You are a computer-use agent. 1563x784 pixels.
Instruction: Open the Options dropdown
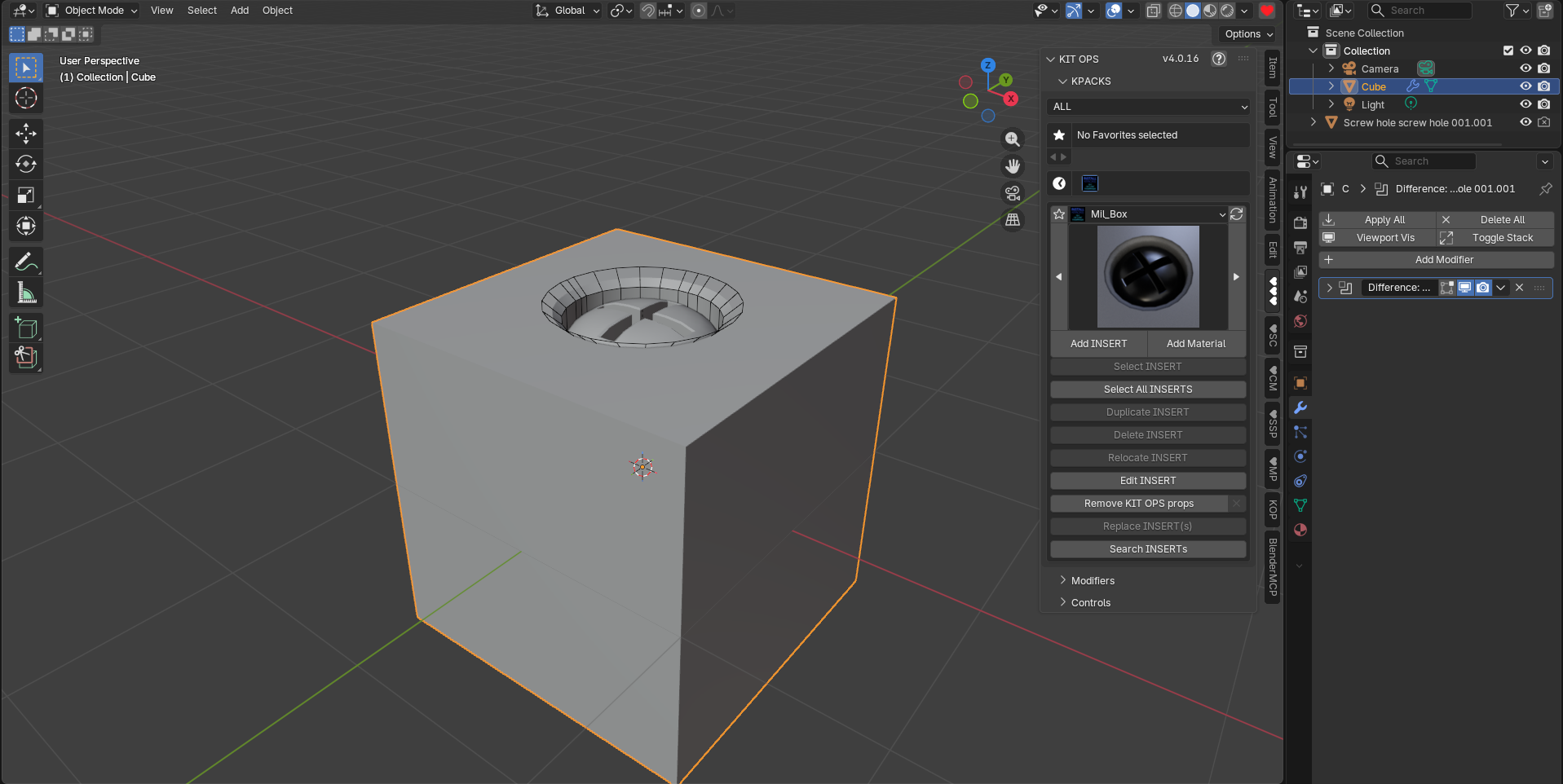1248,34
